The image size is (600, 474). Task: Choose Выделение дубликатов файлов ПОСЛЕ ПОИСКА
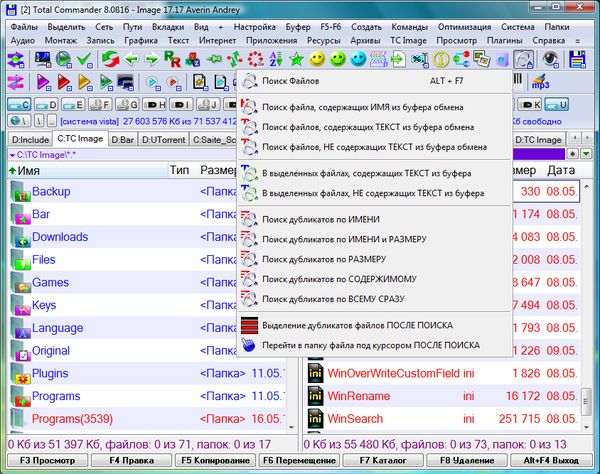pos(375,326)
